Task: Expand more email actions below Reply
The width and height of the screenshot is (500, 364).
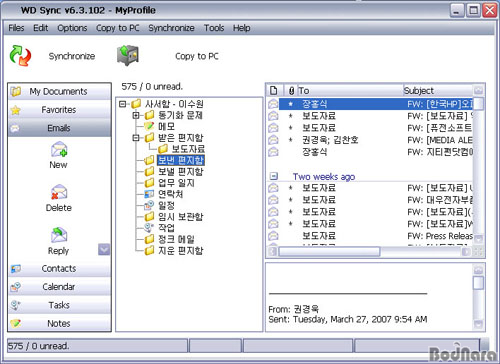Action: coord(104,249)
